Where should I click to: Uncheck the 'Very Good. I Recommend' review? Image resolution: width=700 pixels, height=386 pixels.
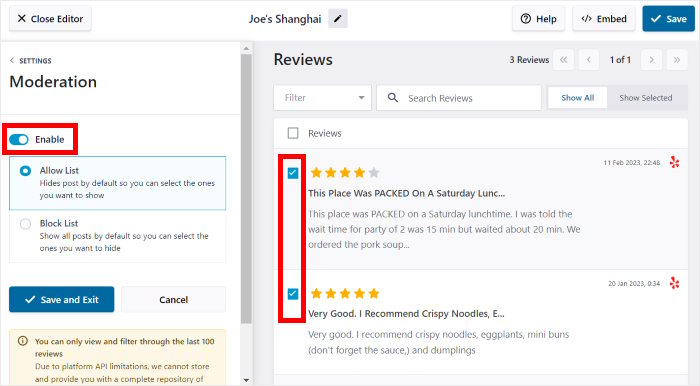click(x=293, y=294)
